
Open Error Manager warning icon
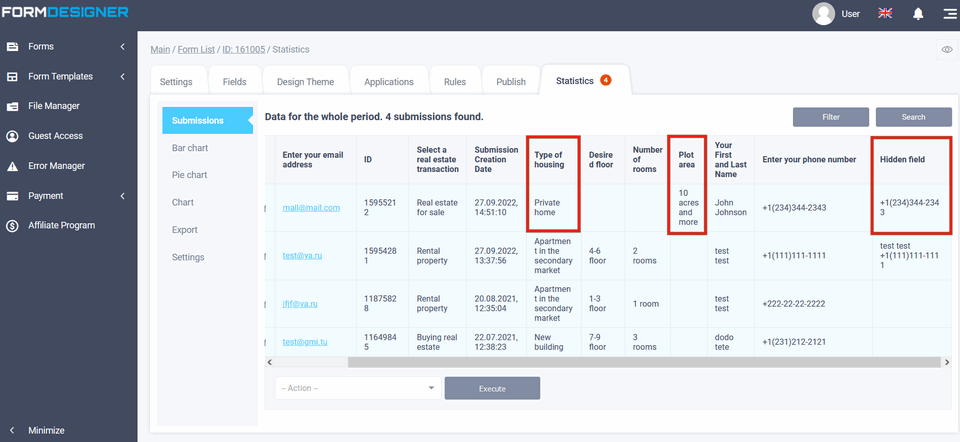click(13, 166)
